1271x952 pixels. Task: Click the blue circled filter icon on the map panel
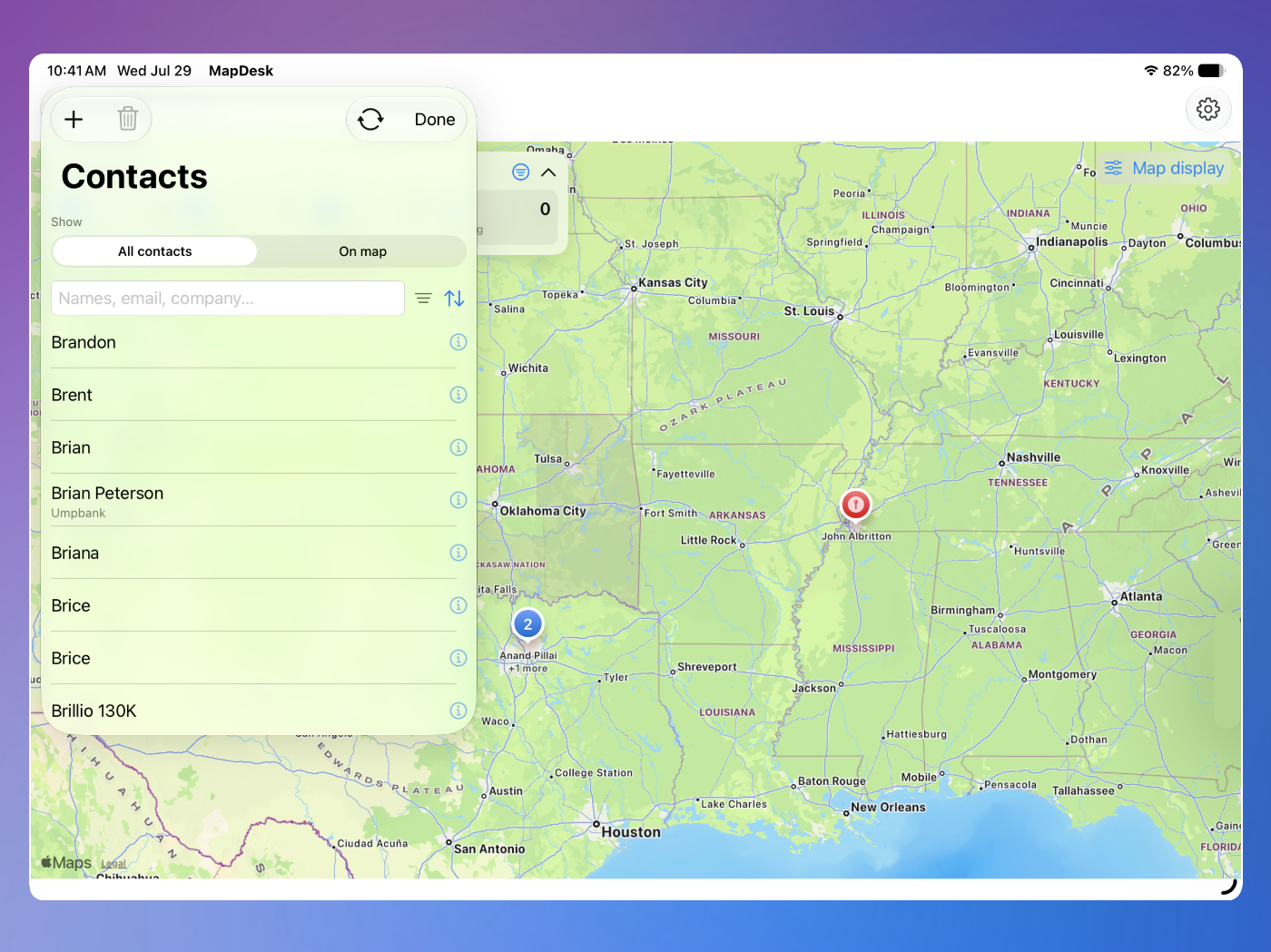point(520,172)
